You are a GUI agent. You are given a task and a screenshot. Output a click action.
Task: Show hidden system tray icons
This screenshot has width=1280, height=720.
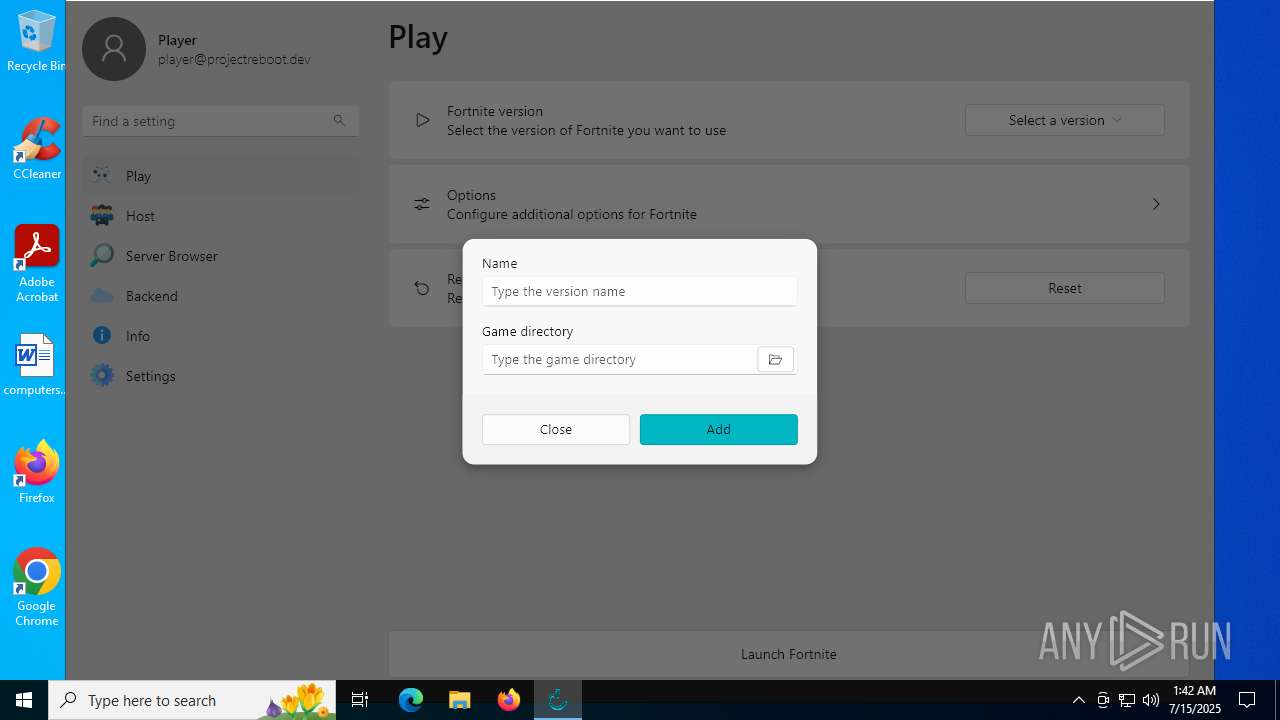click(x=1079, y=700)
